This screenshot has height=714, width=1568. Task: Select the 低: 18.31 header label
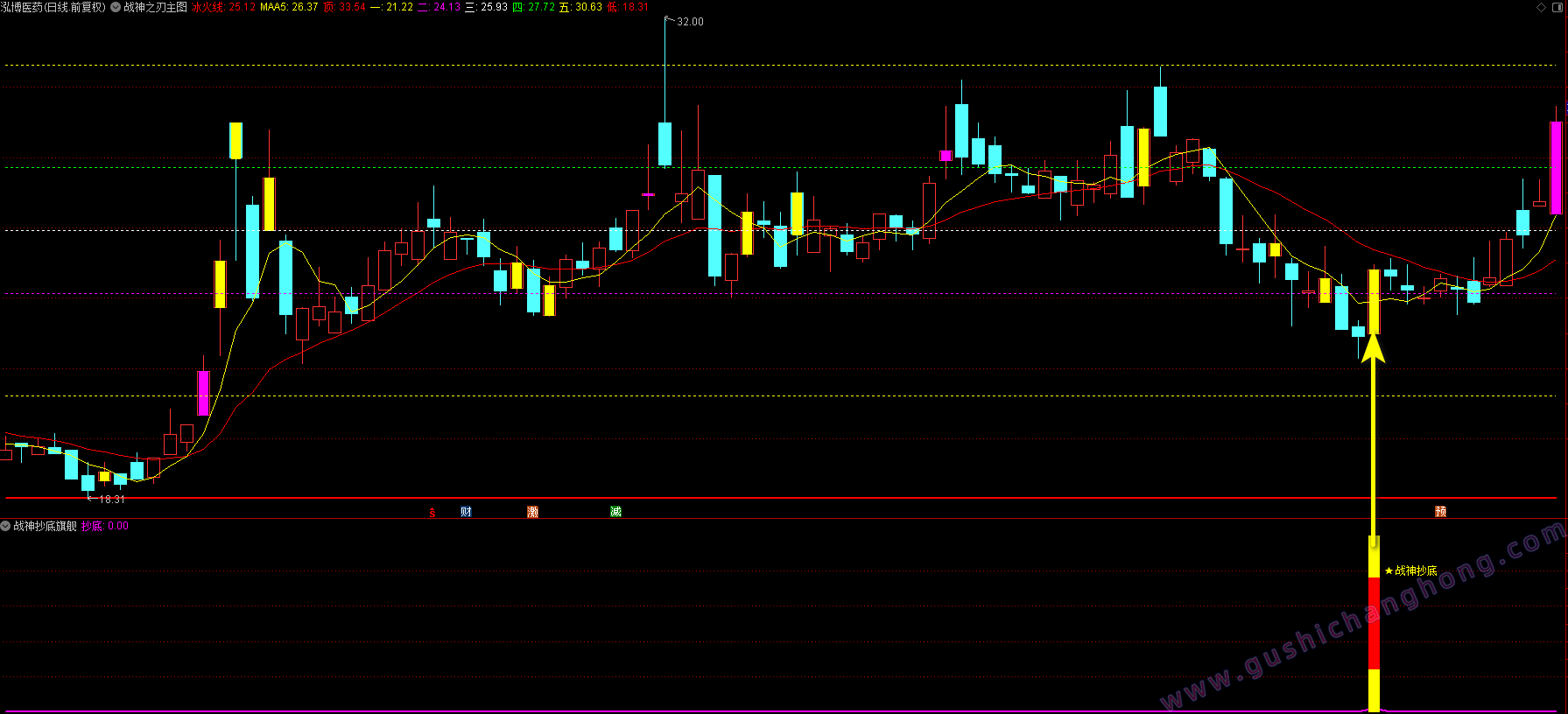pyautogui.click(x=628, y=7)
